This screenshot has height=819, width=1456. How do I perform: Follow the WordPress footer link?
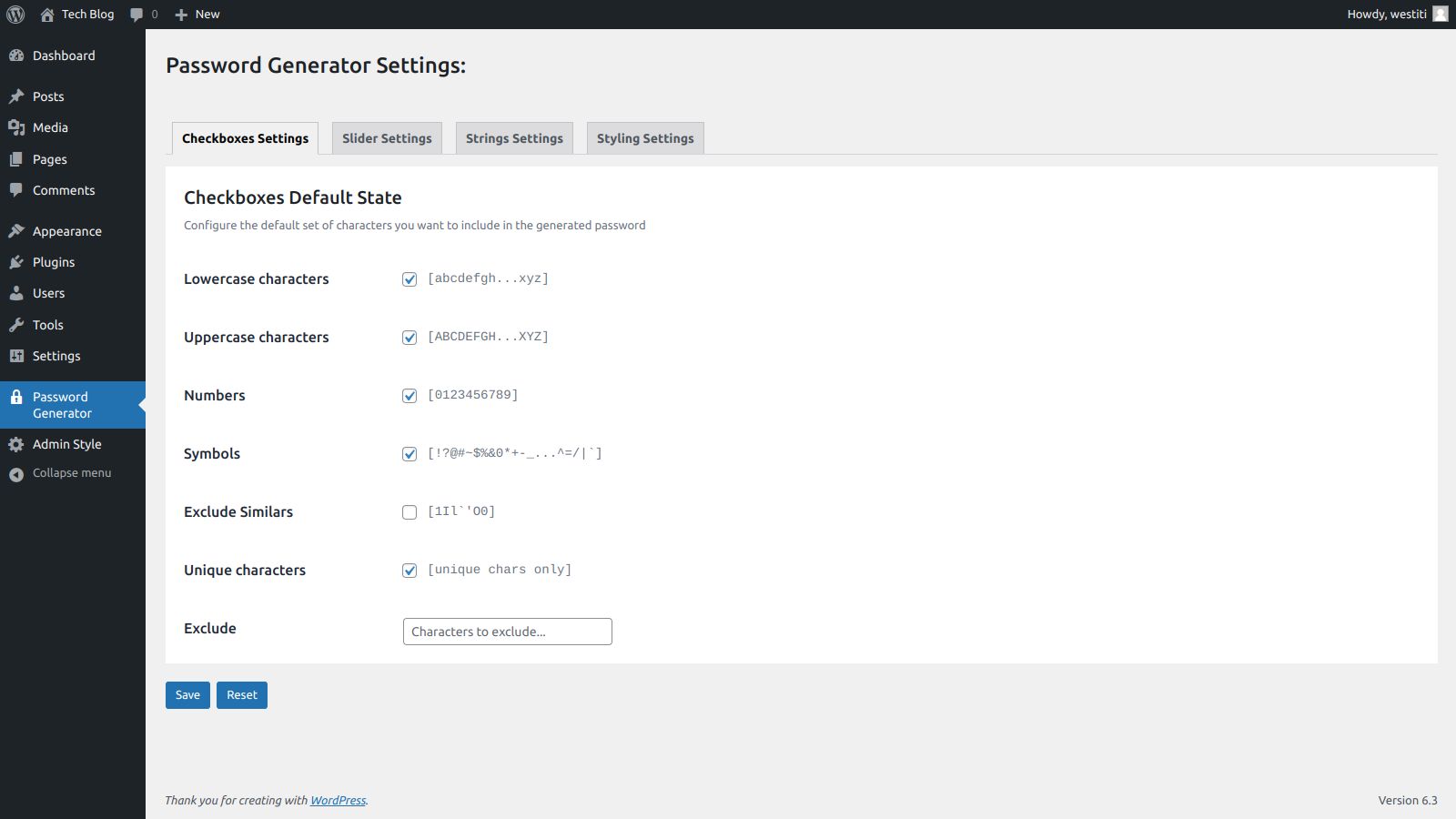point(338,800)
